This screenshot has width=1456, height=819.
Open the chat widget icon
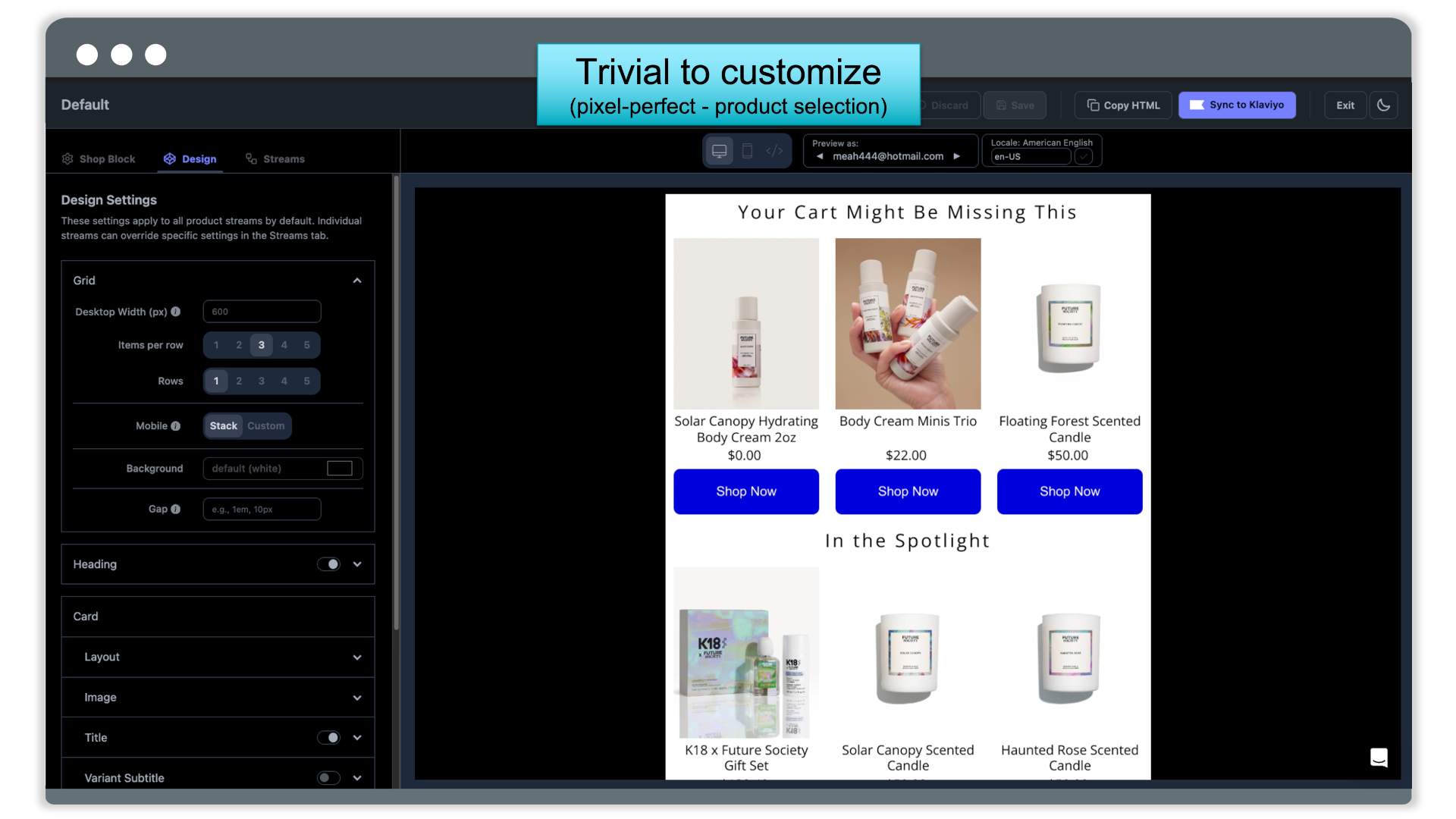[x=1379, y=757]
